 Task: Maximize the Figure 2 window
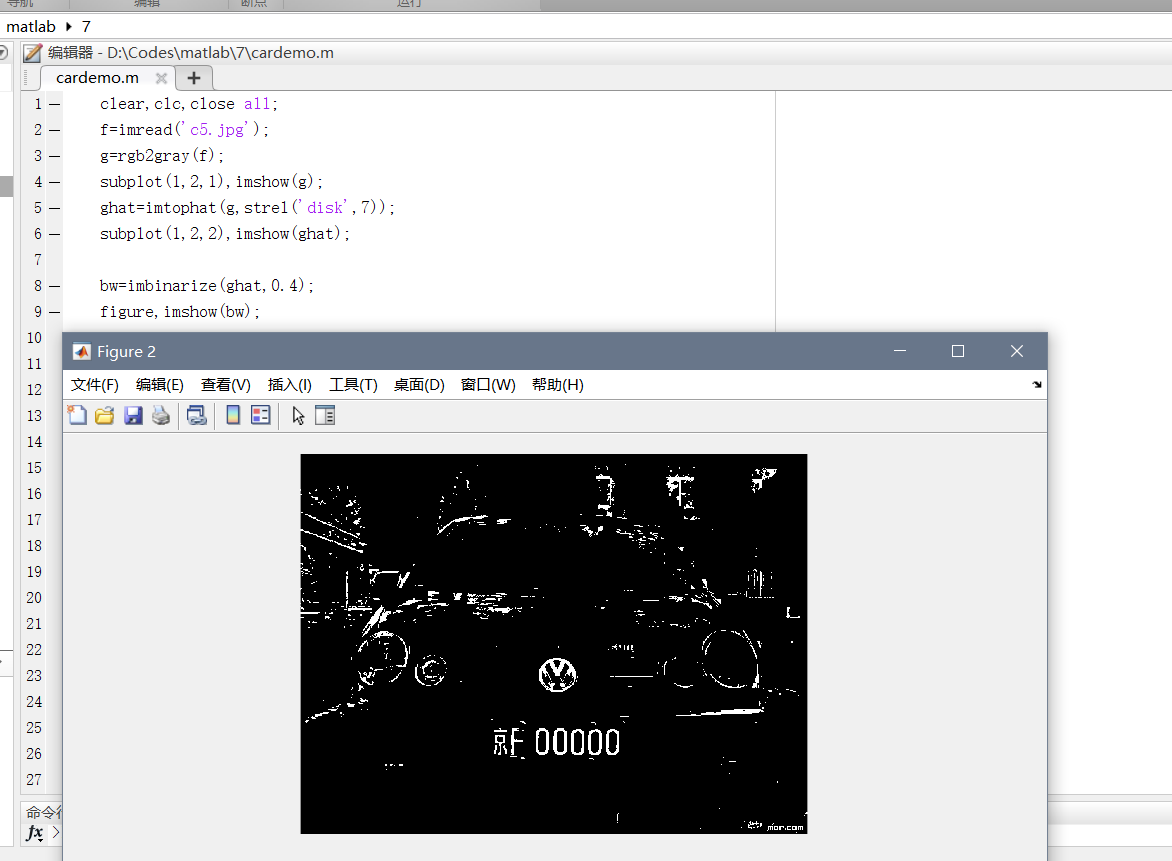(957, 351)
